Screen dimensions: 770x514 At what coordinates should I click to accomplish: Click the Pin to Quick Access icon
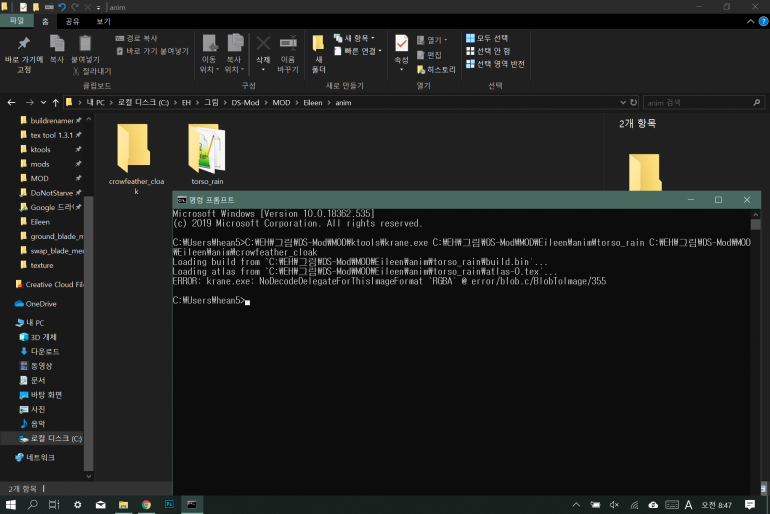[x=24, y=44]
